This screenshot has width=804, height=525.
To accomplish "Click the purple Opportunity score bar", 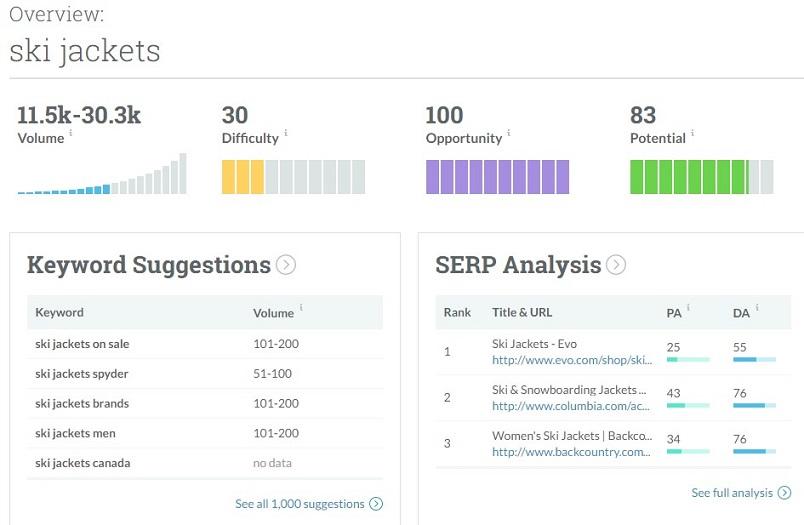I will tap(497, 177).
